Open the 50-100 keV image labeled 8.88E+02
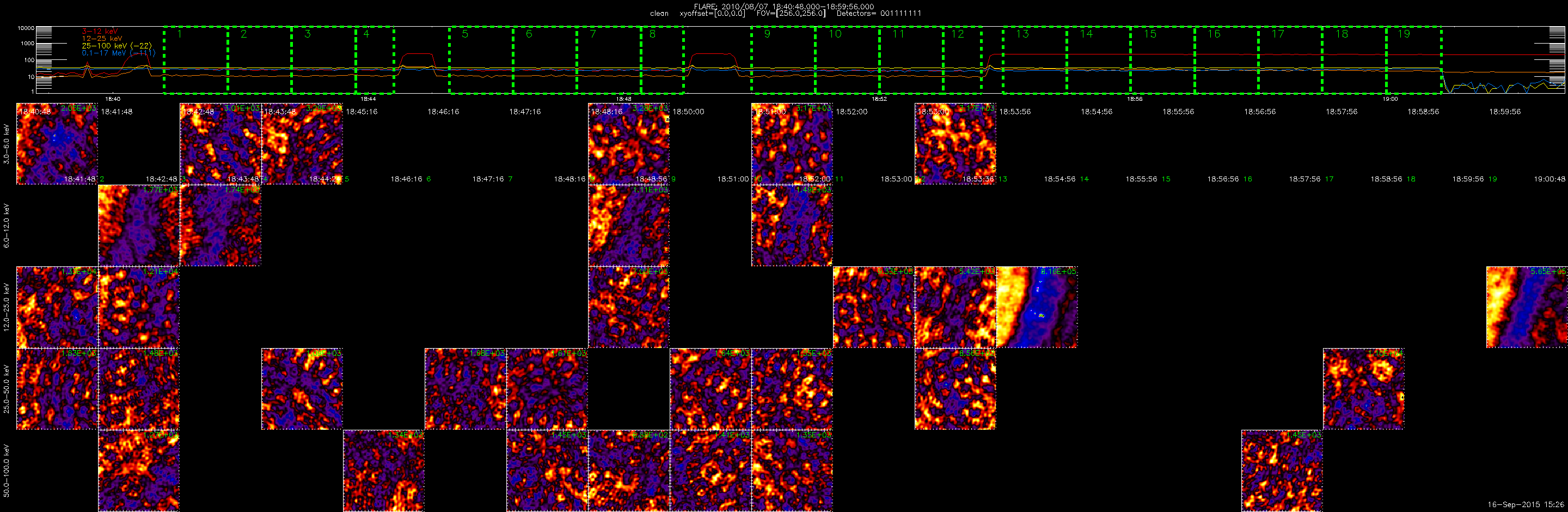Viewport: 1568px width, 512px height. 629,471
